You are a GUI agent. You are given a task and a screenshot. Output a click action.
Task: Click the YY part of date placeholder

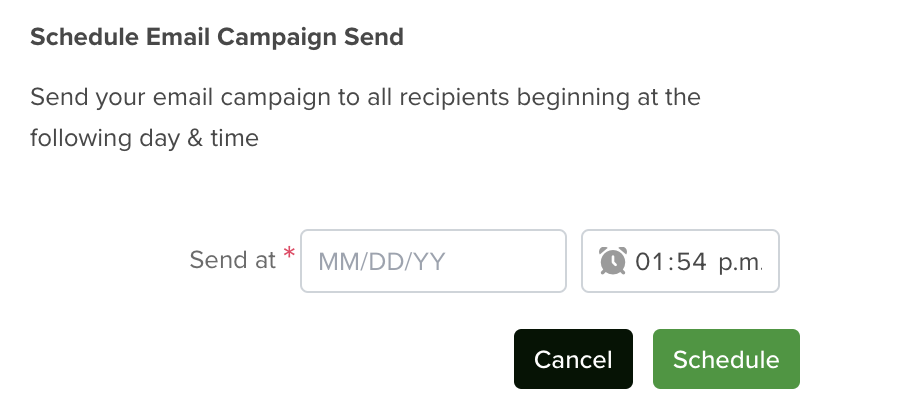[429, 262]
